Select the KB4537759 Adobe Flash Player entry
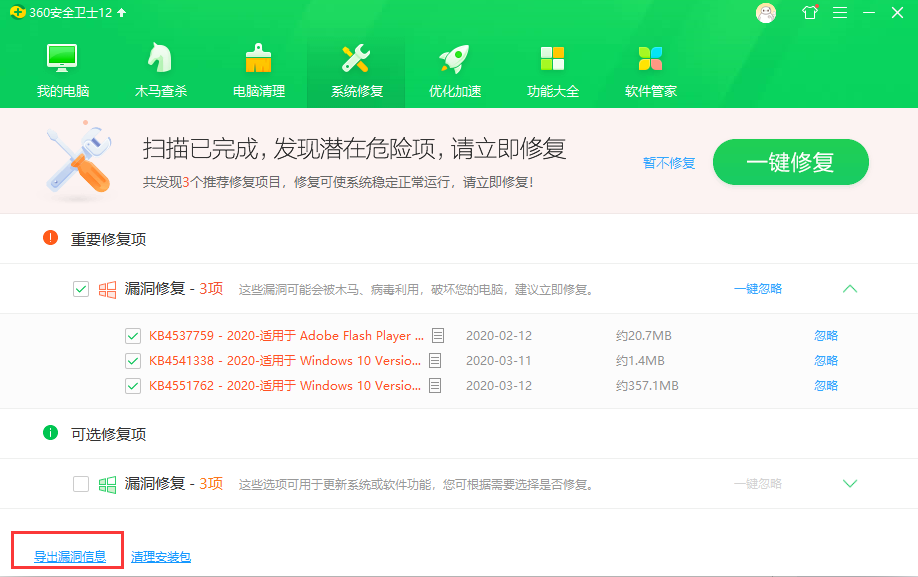This screenshot has width=918, height=577. (286, 335)
